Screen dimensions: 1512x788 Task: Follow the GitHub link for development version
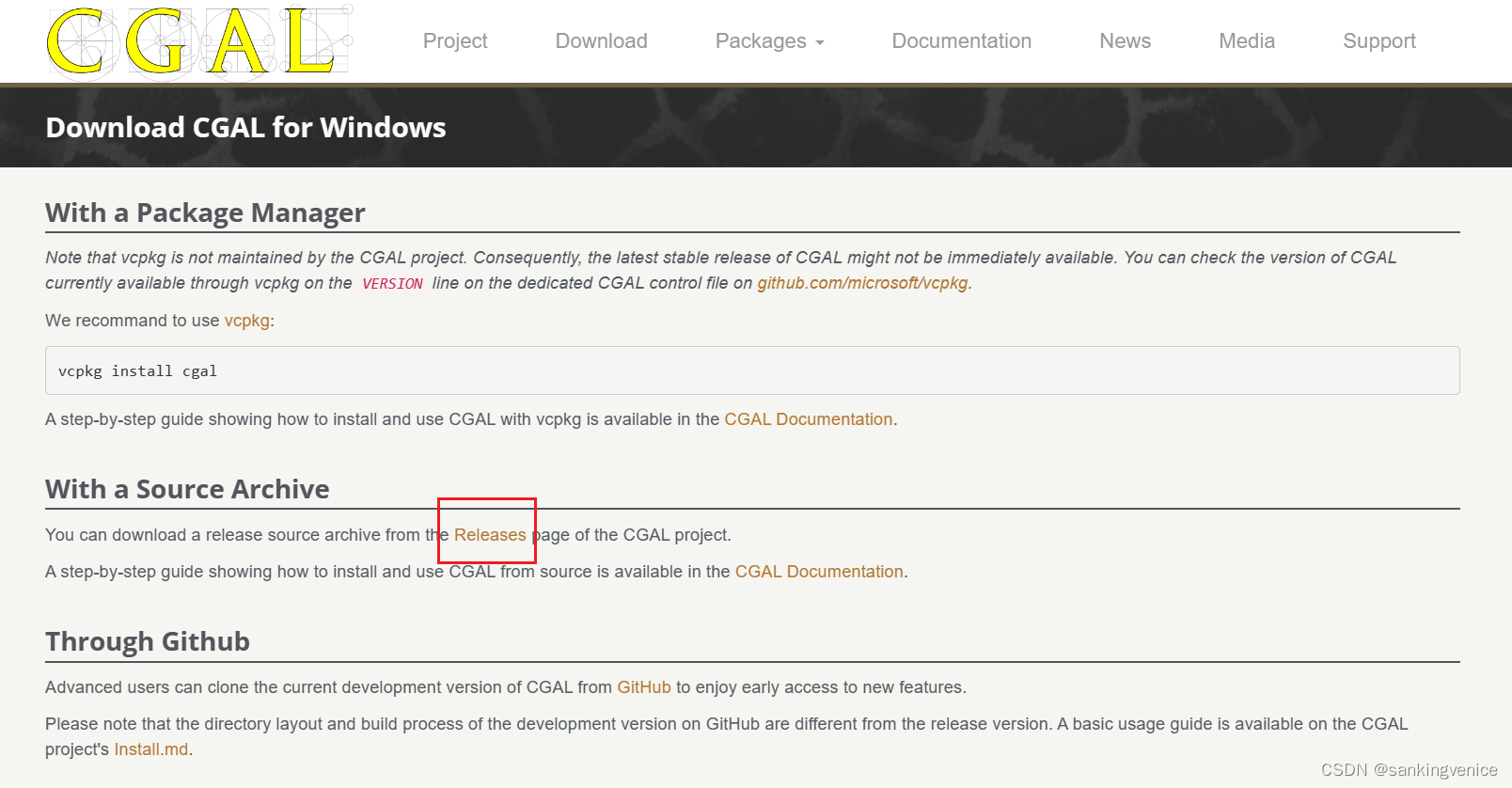click(x=644, y=687)
